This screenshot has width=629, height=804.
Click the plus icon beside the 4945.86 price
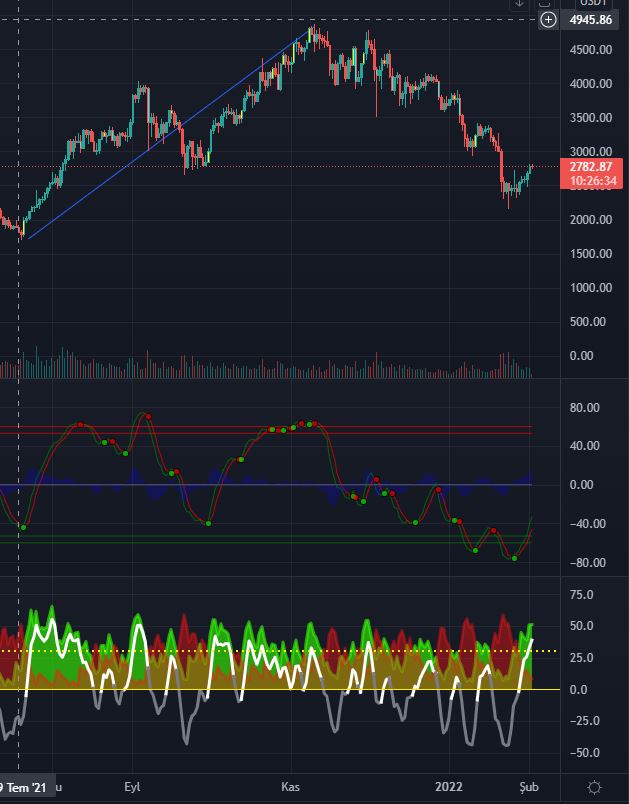tap(549, 20)
